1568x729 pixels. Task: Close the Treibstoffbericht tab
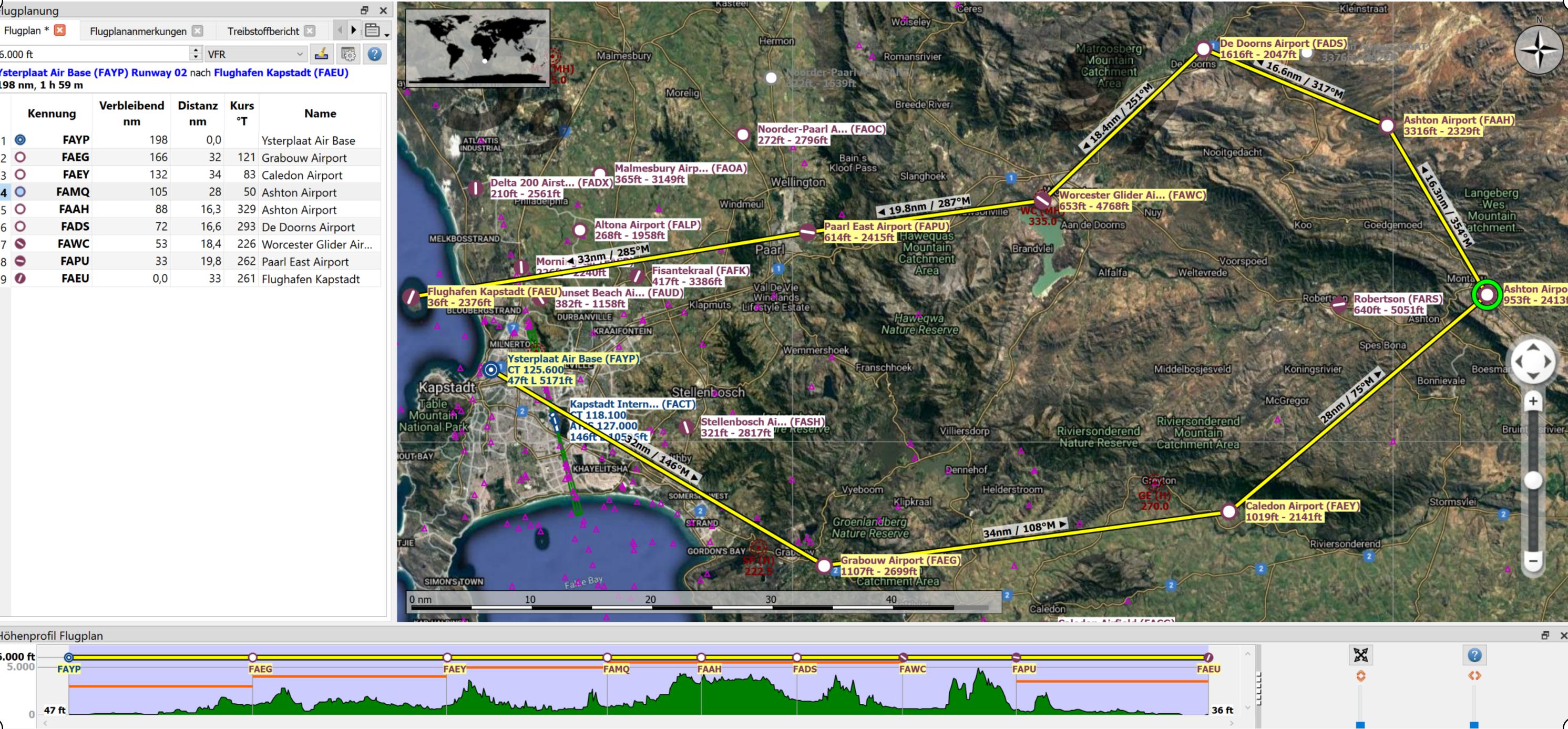pyautogui.click(x=310, y=30)
